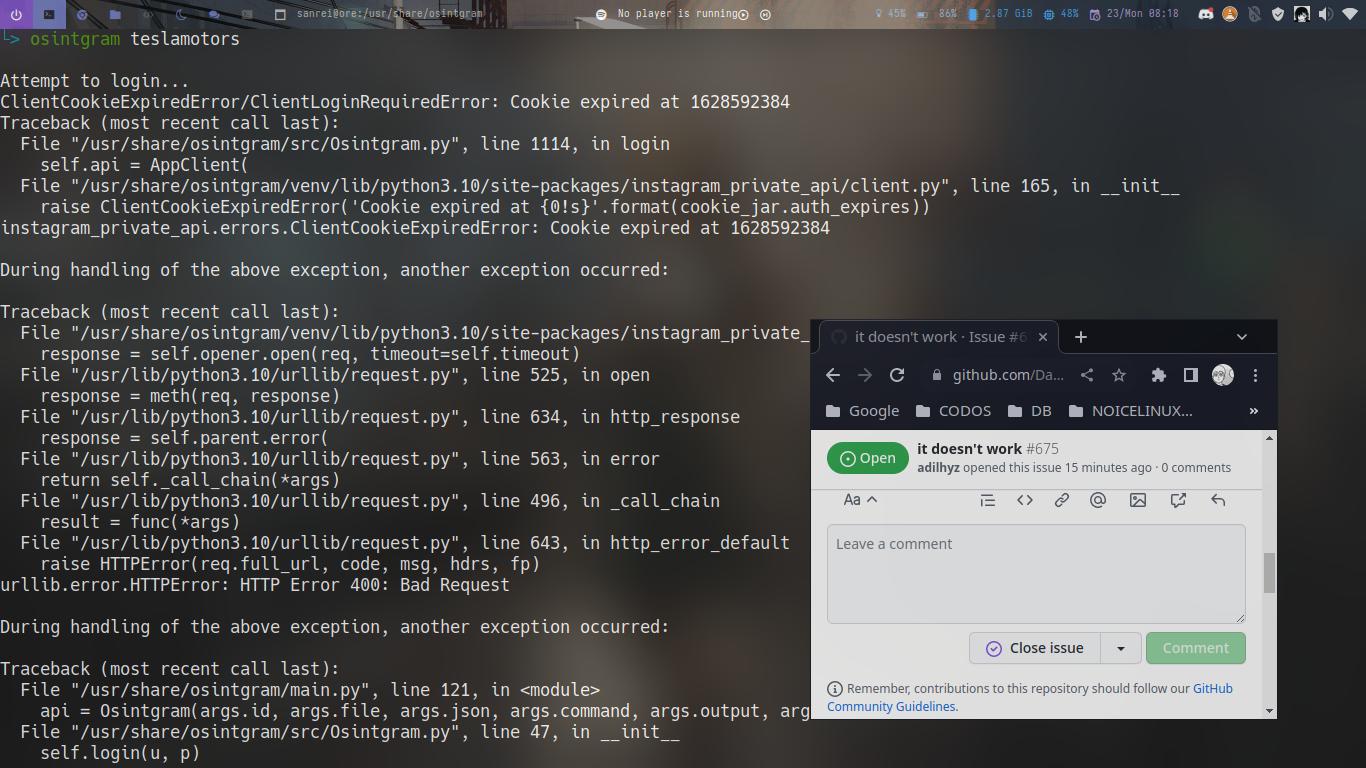The image size is (1366, 768).
Task: Select the ordered list icon above comment field
Action: click(987, 500)
